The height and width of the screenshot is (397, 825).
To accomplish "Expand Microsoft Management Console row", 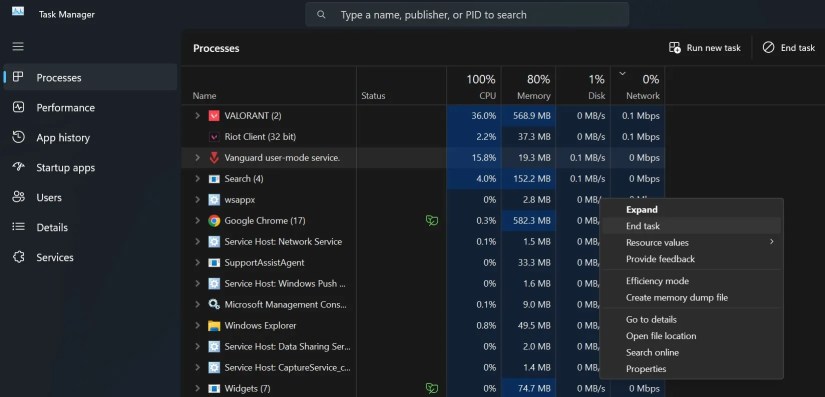I will (197, 304).
